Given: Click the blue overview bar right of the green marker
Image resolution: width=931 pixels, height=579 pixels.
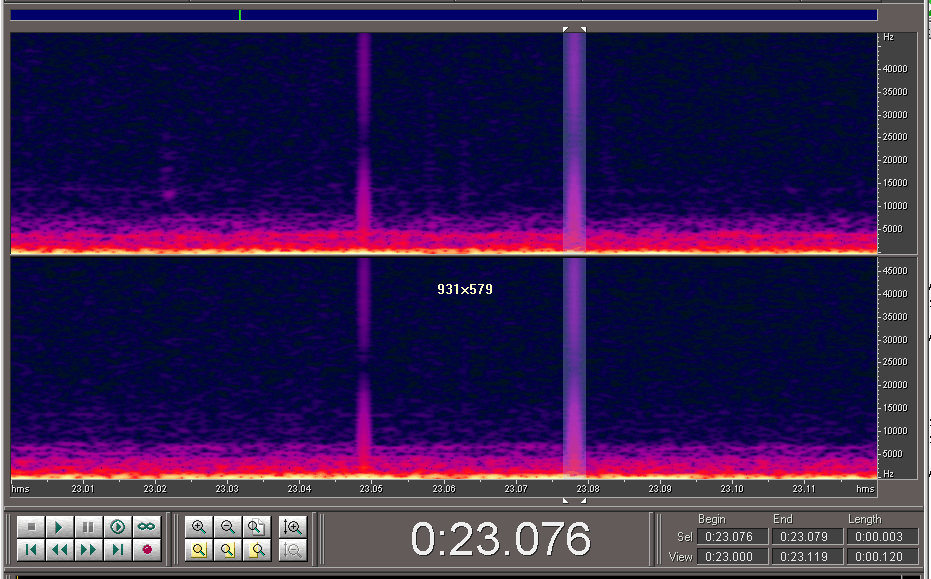Looking at the screenshot, I should point(558,15).
